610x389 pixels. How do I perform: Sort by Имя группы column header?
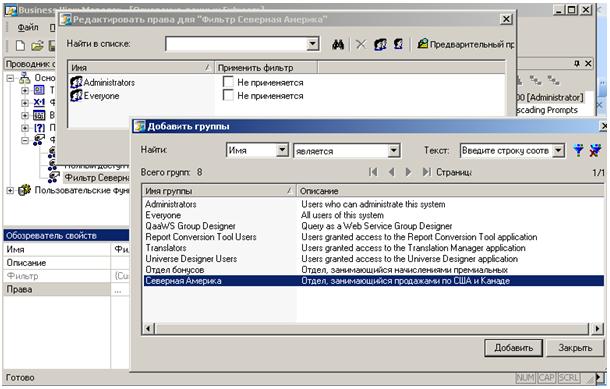click(x=219, y=191)
